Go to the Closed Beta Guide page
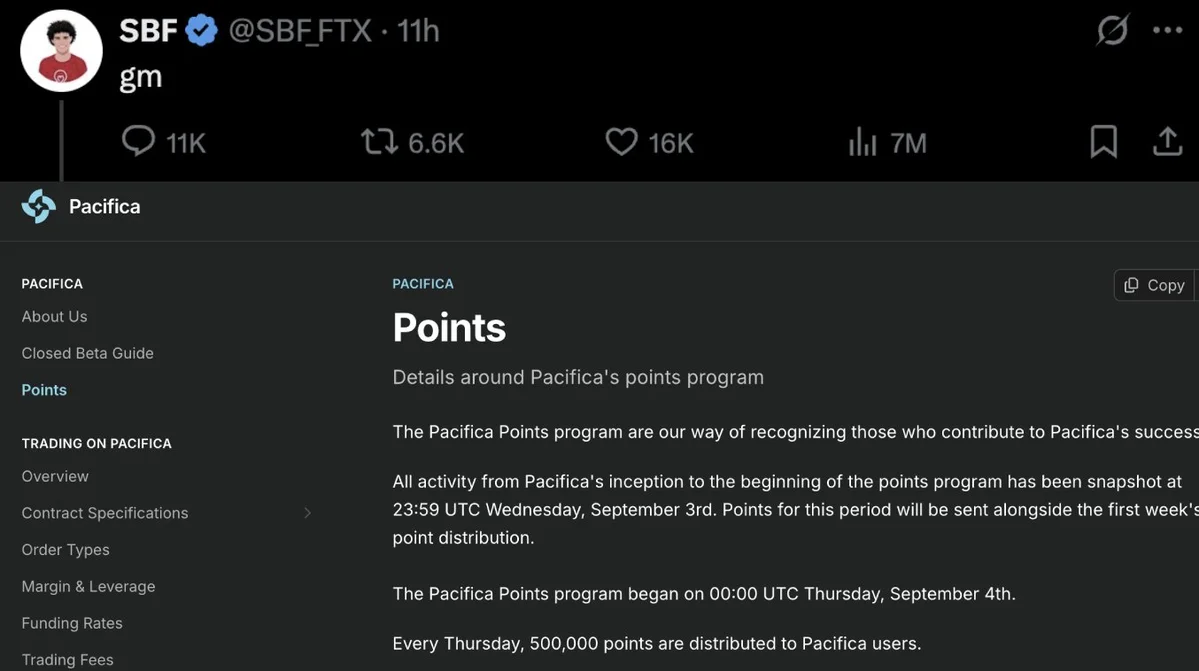1199x671 pixels. tap(87, 353)
